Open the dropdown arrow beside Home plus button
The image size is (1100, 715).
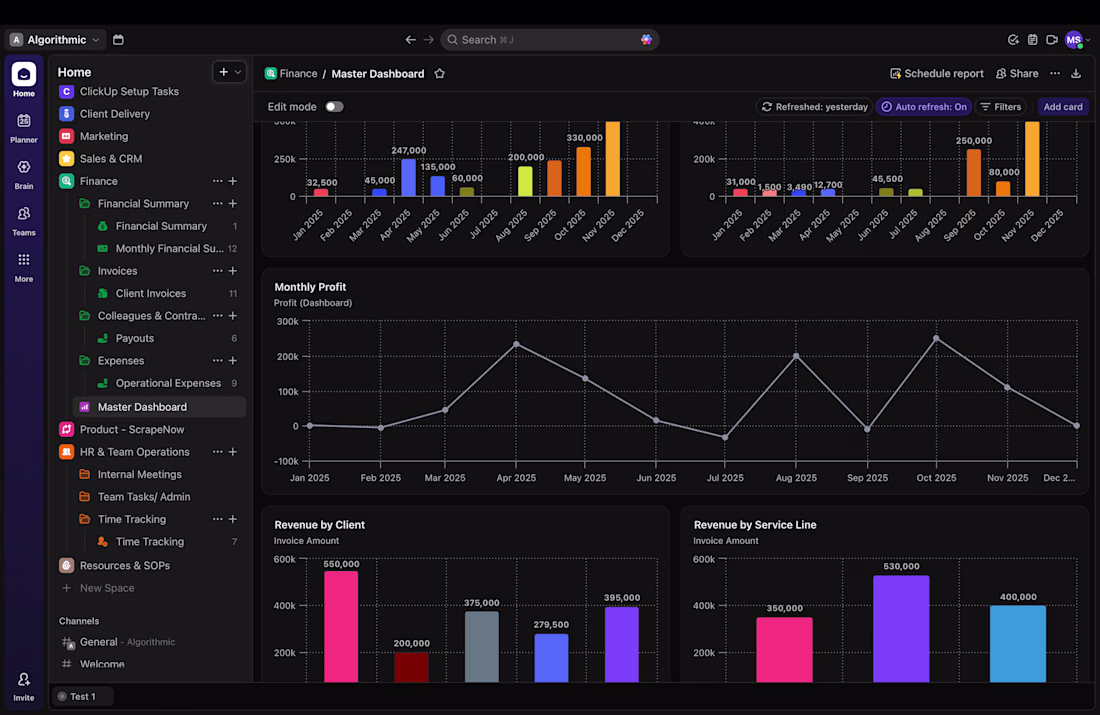[239, 72]
